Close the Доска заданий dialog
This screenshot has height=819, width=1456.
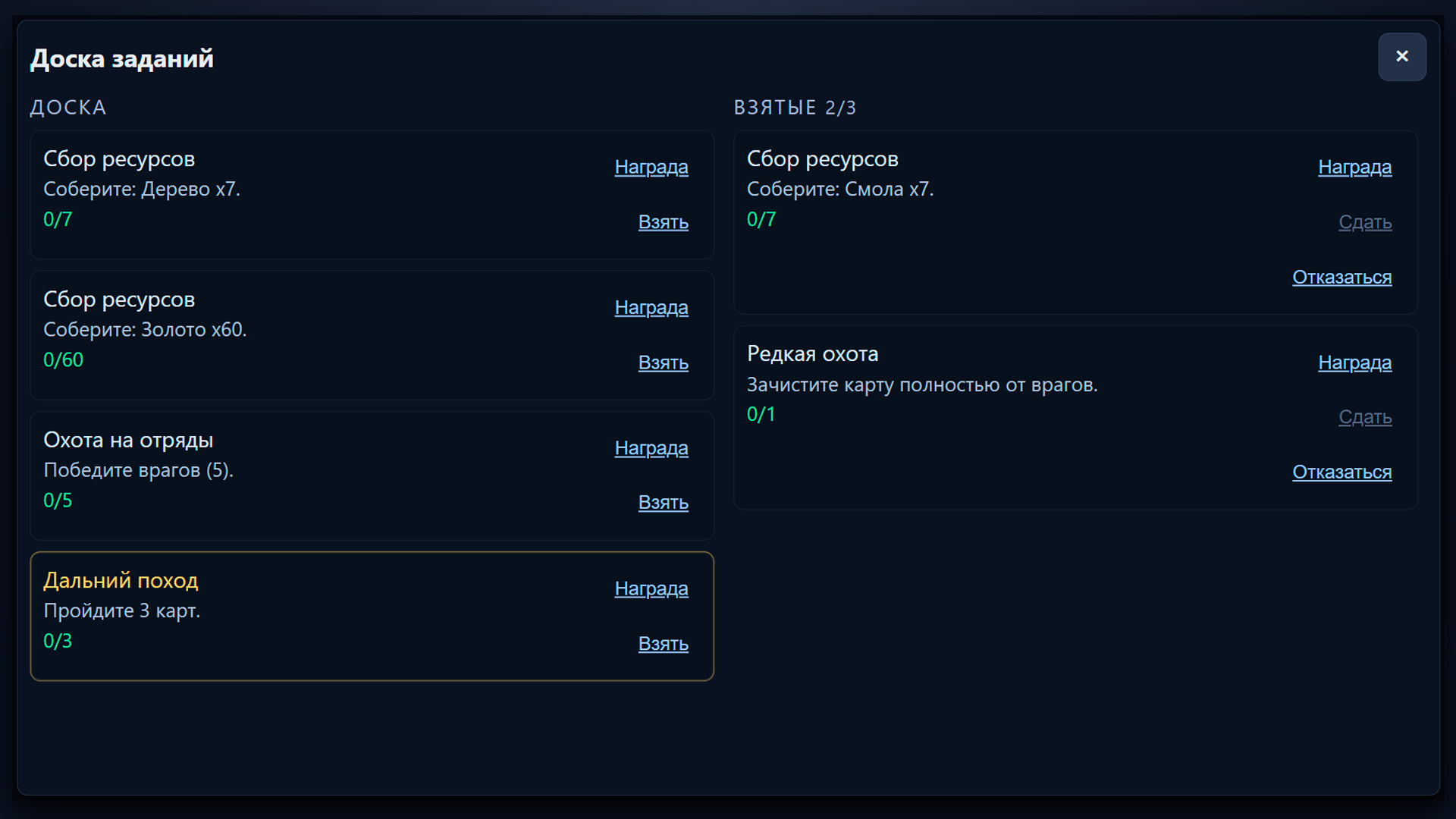(x=1401, y=57)
